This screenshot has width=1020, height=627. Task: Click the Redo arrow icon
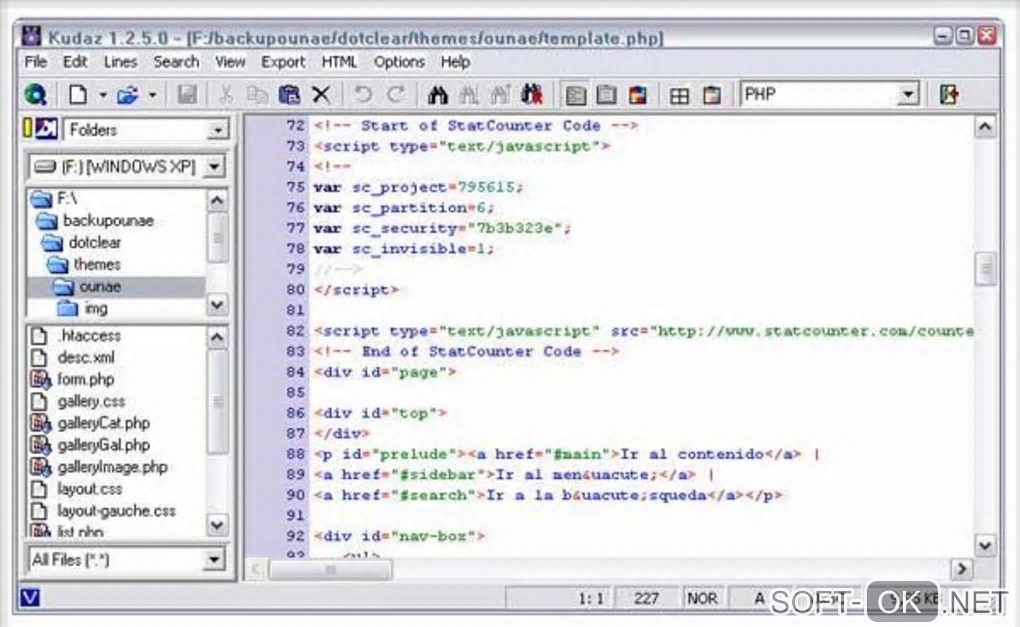pyautogui.click(x=396, y=95)
